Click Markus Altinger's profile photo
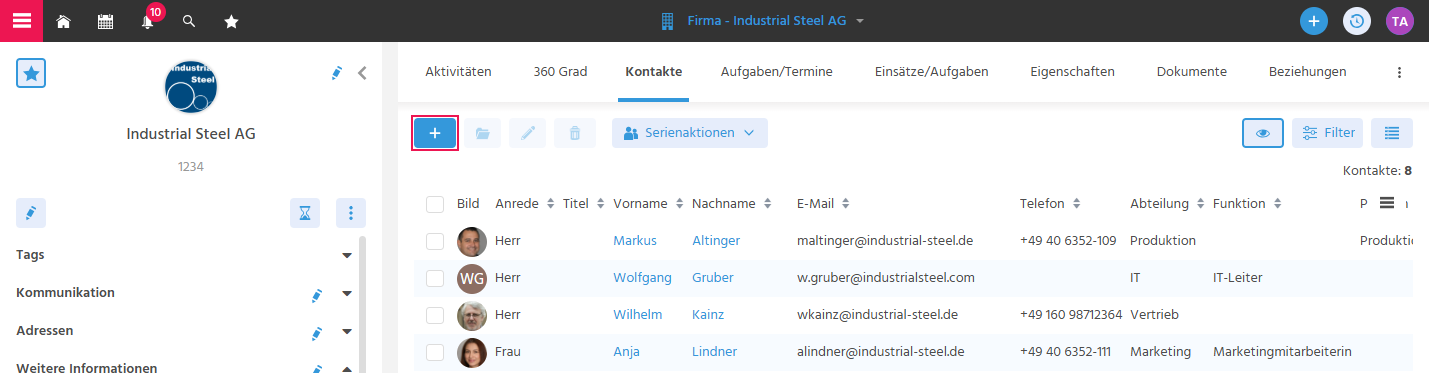The width and height of the screenshot is (1429, 373). click(x=472, y=242)
